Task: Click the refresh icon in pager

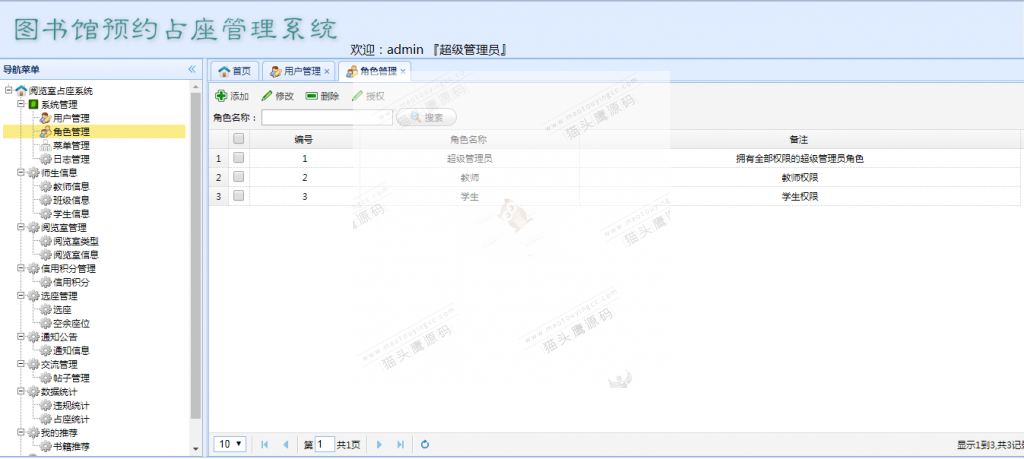Action: 425,445
